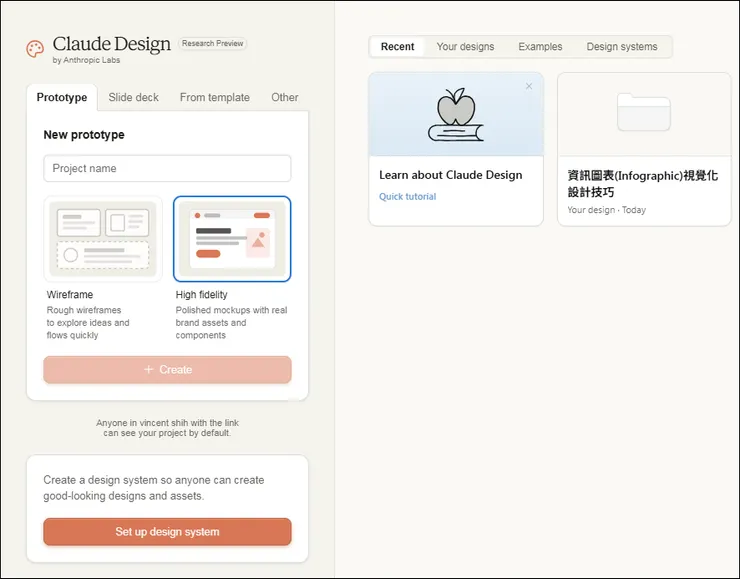
Task: Click the Claude Design title text
Action: pos(111,44)
